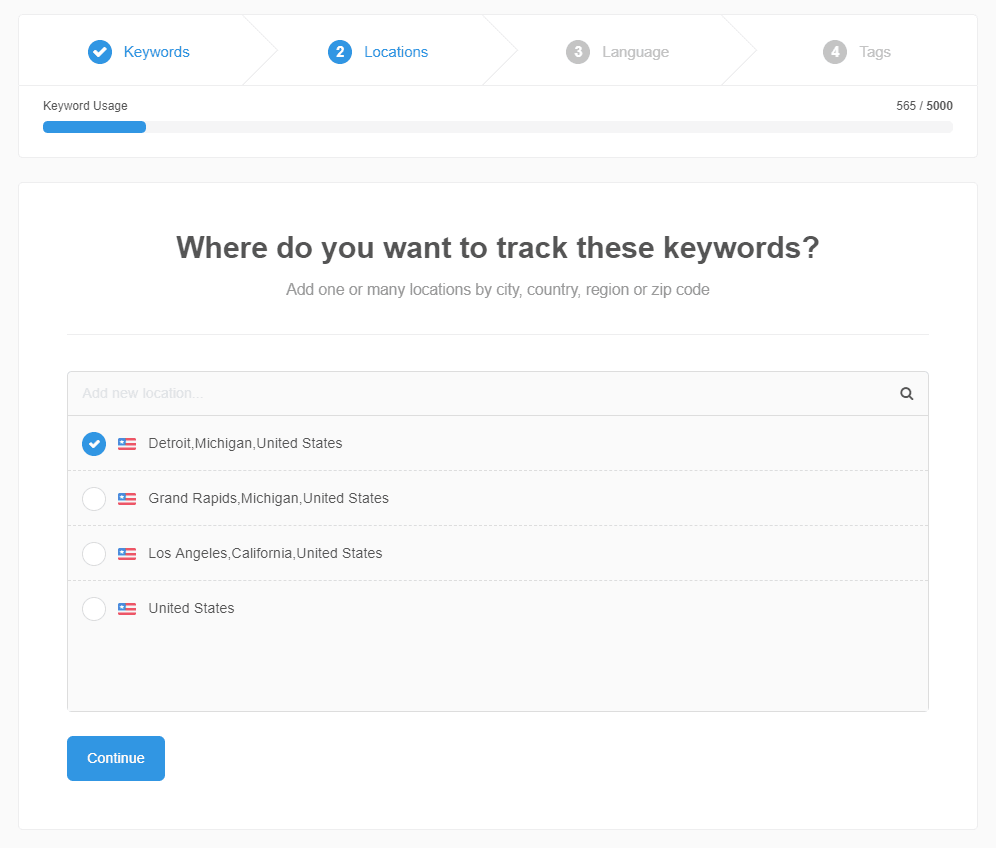Click the US flag beside Detroit, Michigan
The height and width of the screenshot is (848, 996).
(126, 443)
